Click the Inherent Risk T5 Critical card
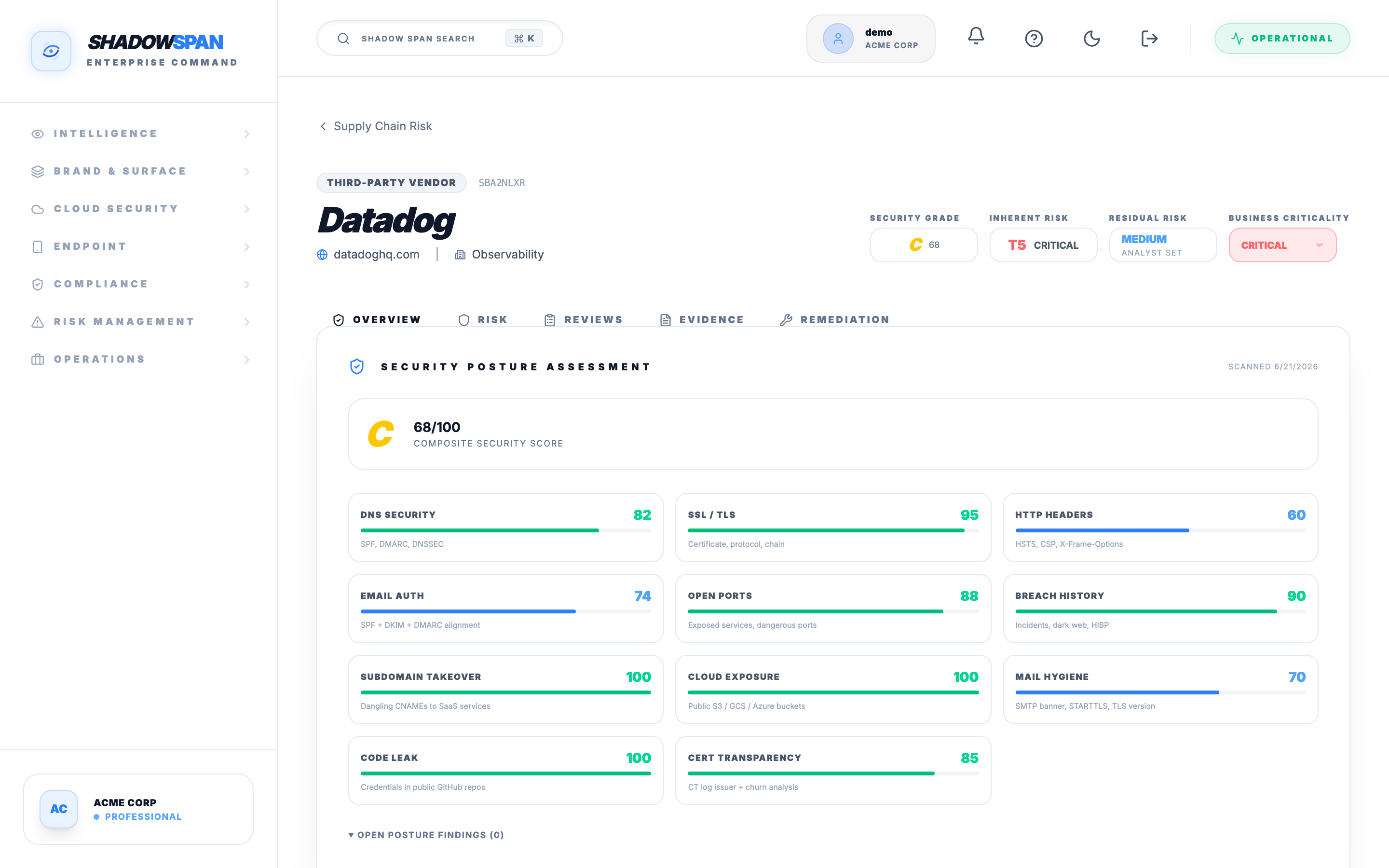 coord(1044,245)
